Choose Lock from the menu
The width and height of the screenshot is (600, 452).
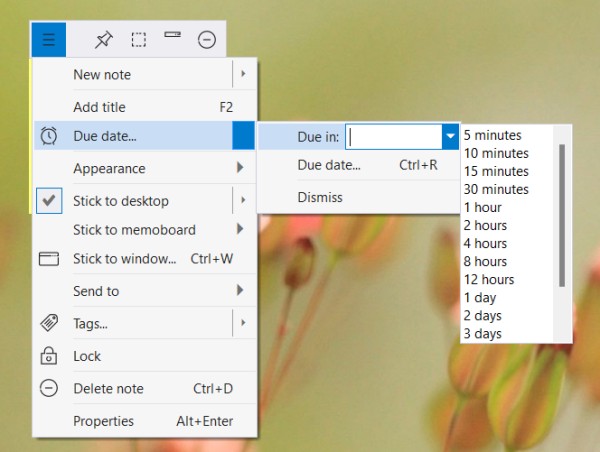145,356
